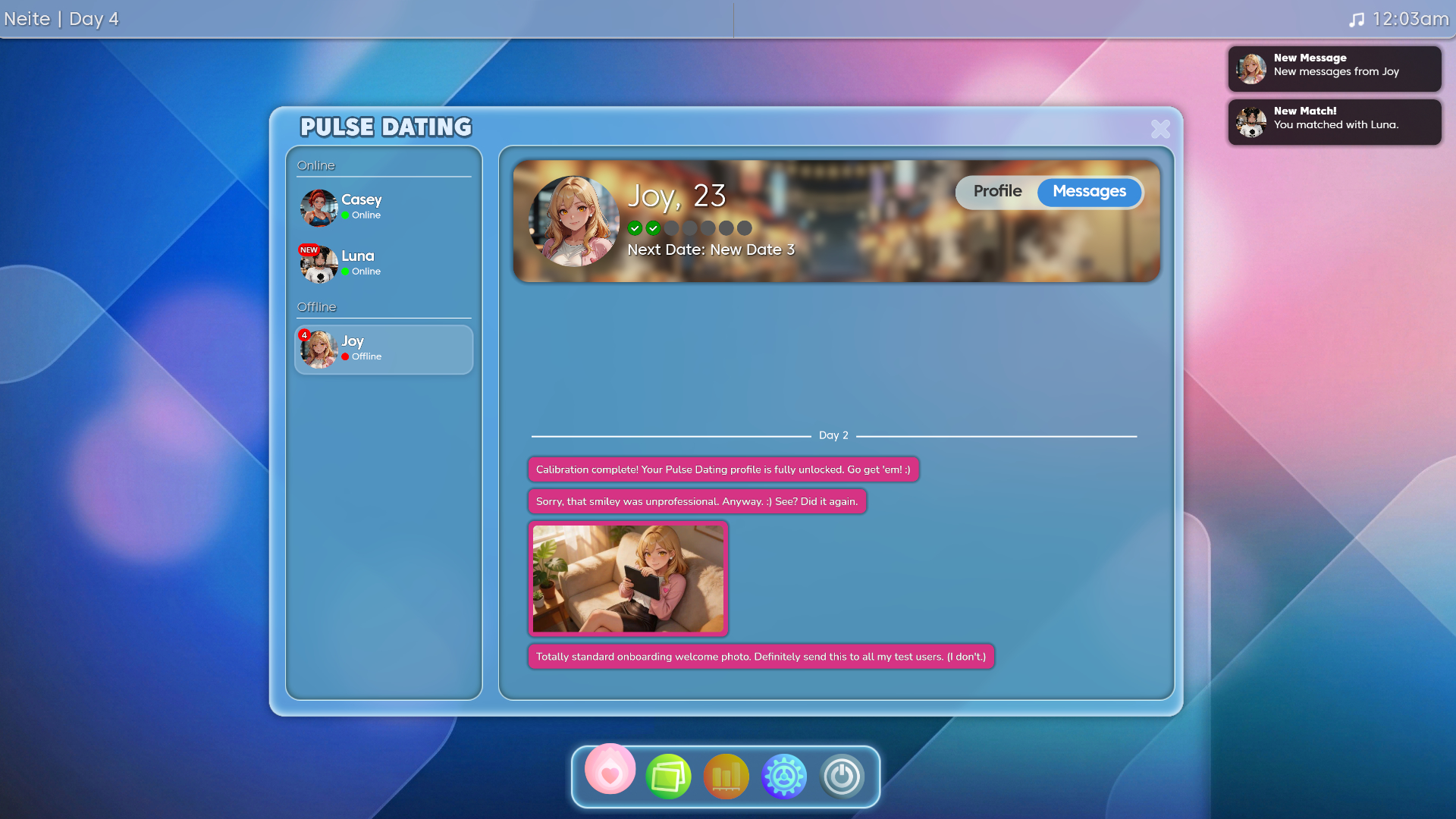Open the orange stats bar chart icon
1456x819 pixels.
(x=726, y=777)
